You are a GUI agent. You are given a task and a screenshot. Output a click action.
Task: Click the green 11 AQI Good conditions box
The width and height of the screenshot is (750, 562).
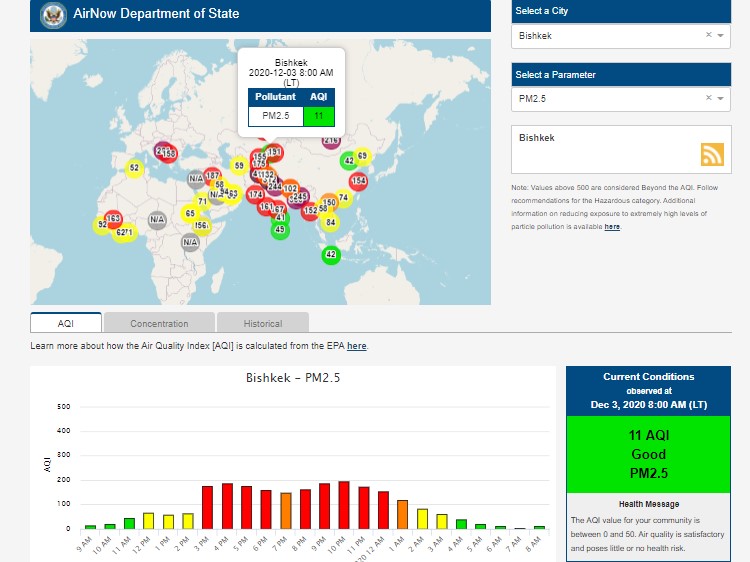coord(649,455)
